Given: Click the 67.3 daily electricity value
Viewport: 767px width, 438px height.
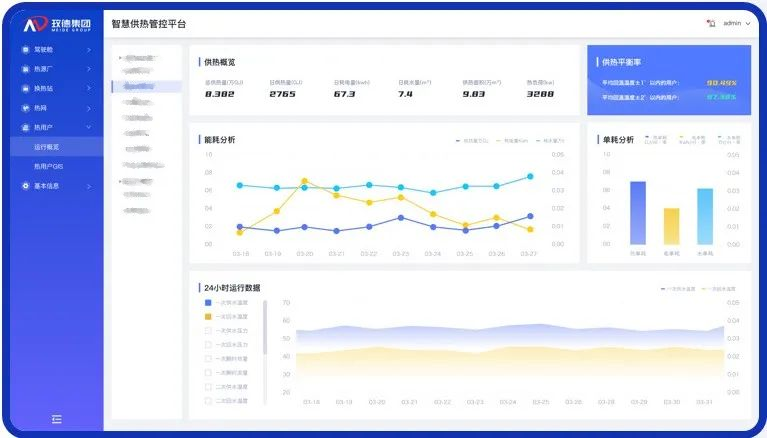Looking at the screenshot, I should (x=344, y=94).
